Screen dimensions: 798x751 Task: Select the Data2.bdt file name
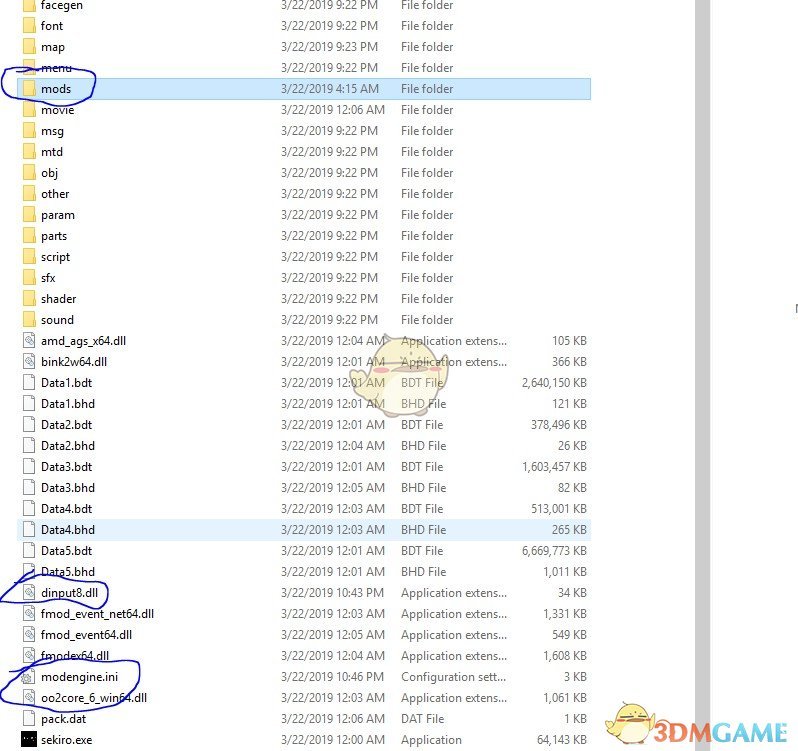(67, 425)
